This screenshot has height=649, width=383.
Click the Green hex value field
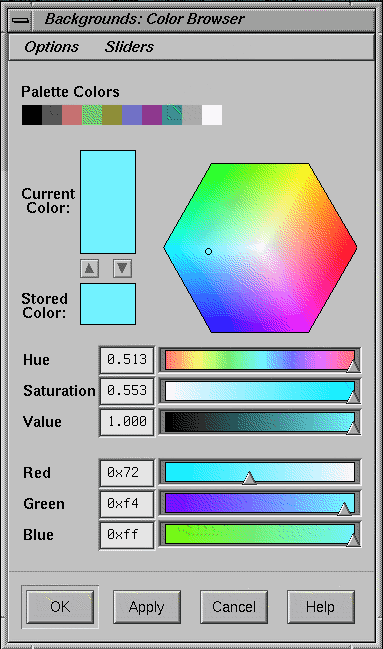click(x=127, y=503)
